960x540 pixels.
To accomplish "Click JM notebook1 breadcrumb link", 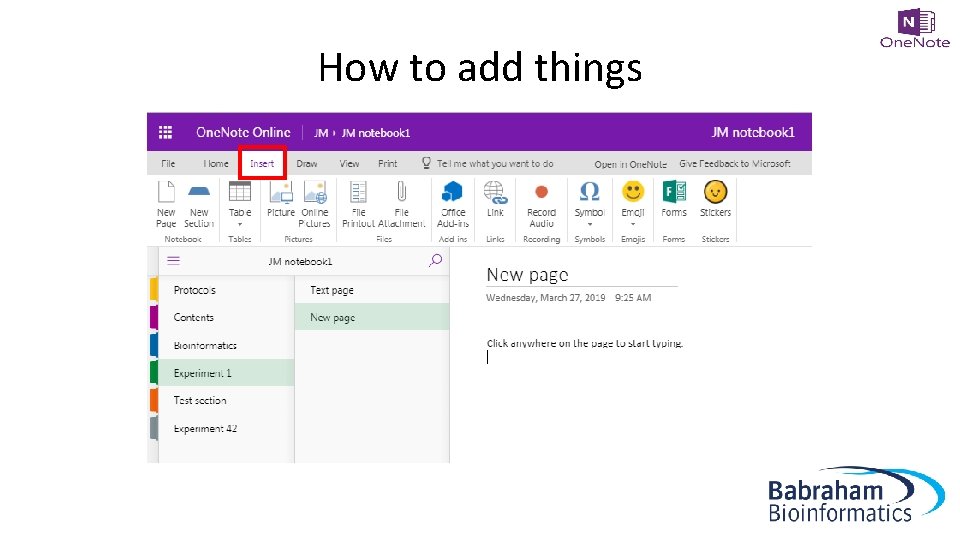I will point(375,133).
